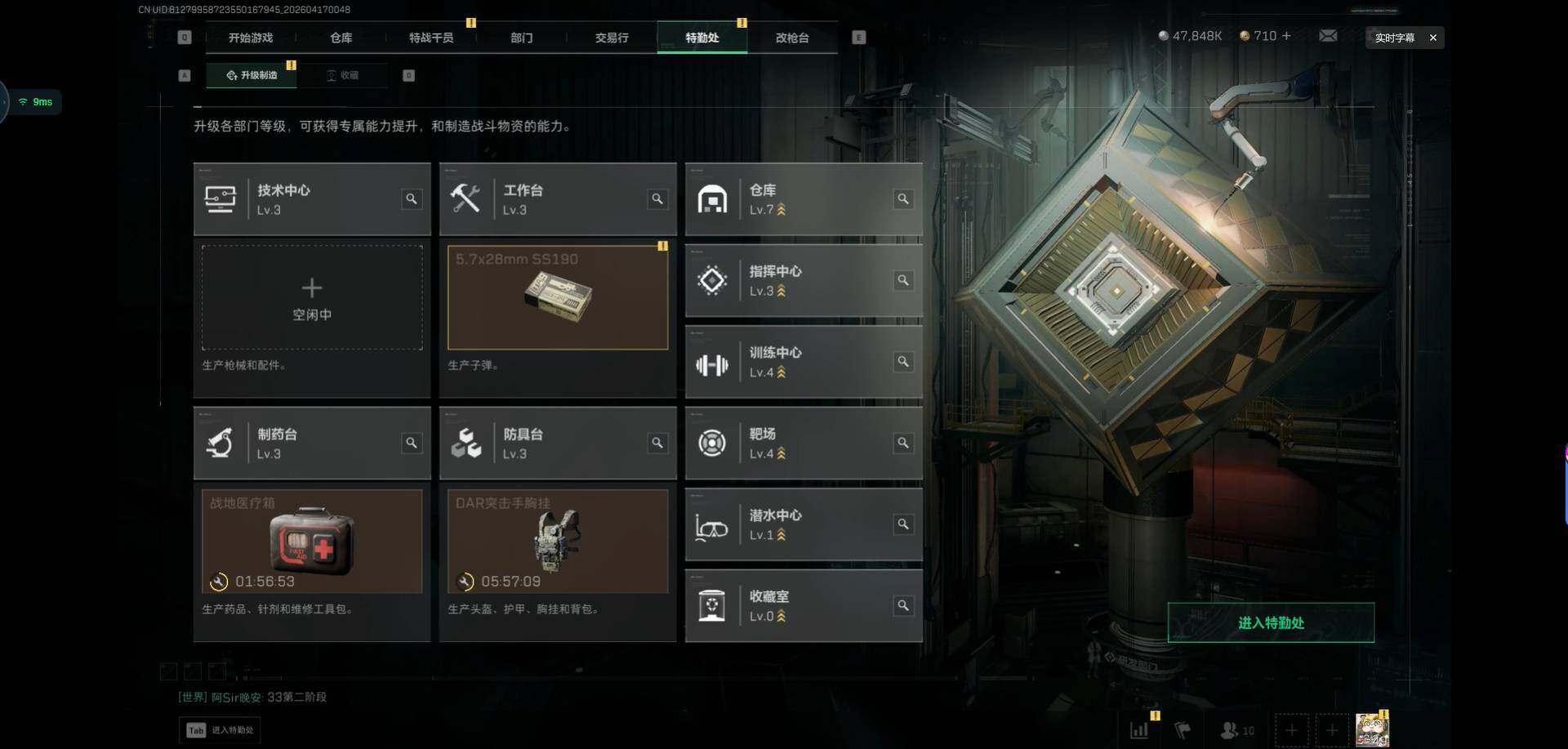Open the 交易行 tab

612,38
